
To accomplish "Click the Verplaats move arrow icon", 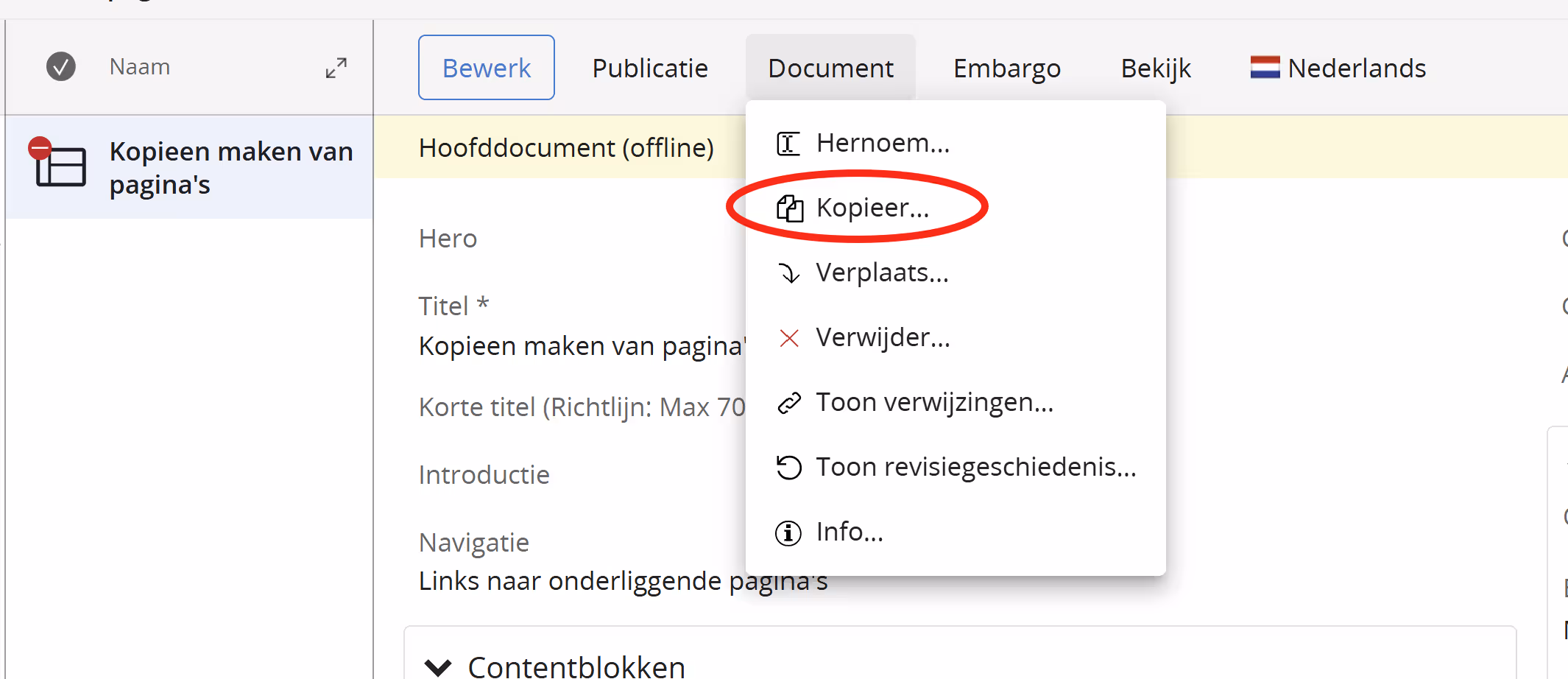I will pos(789,273).
